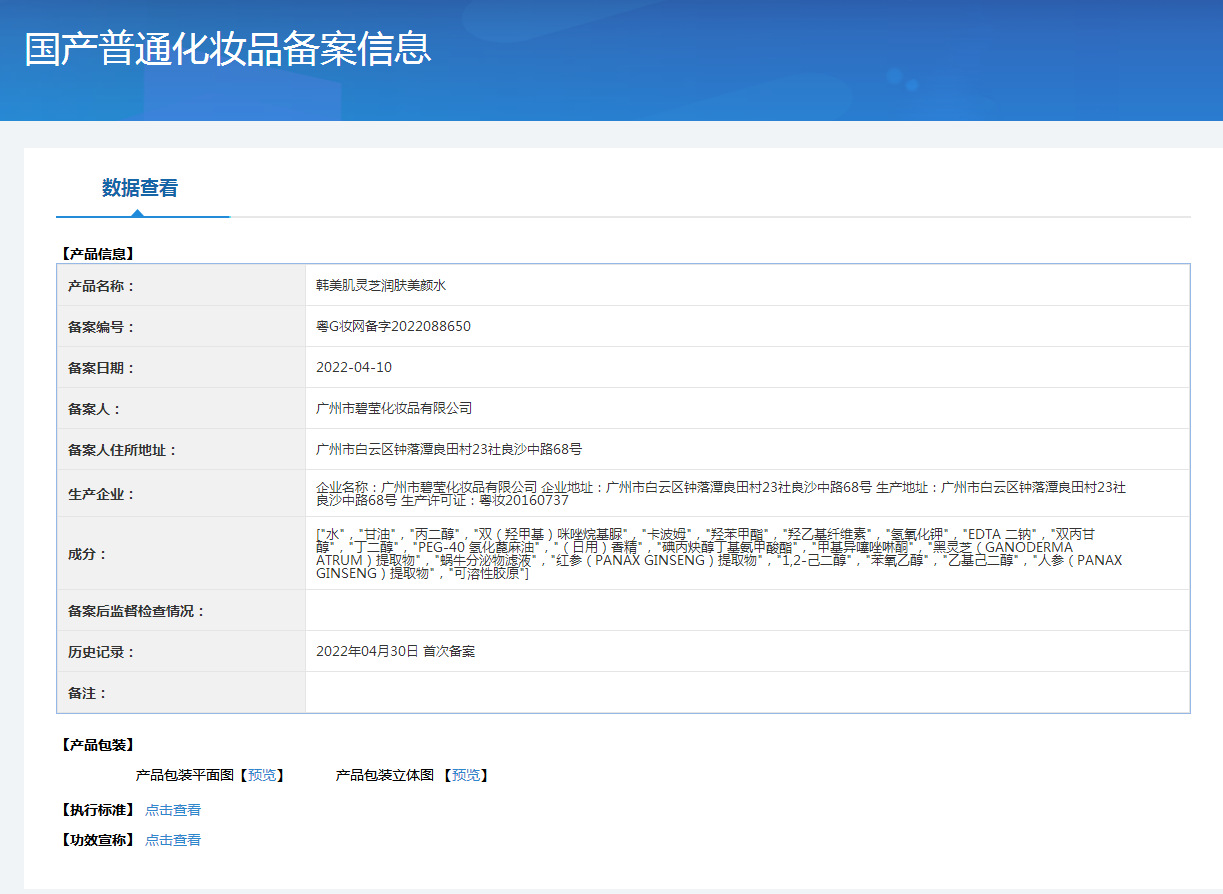Click the 备案后监督检查情况 label cell
1223x894 pixels.
[x=136, y=610]
